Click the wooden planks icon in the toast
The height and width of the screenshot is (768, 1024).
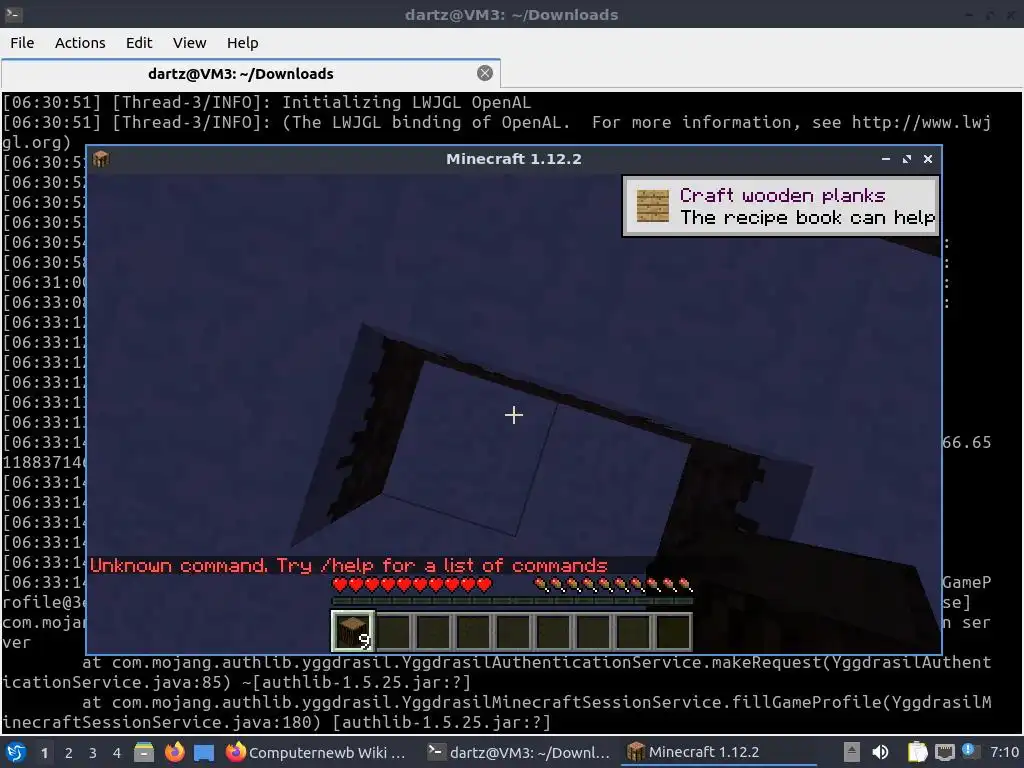[652, 206]
